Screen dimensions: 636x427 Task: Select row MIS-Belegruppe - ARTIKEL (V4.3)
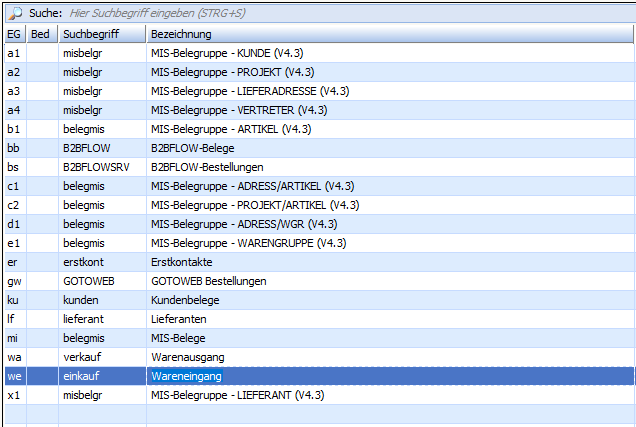(x=319, y=129)
